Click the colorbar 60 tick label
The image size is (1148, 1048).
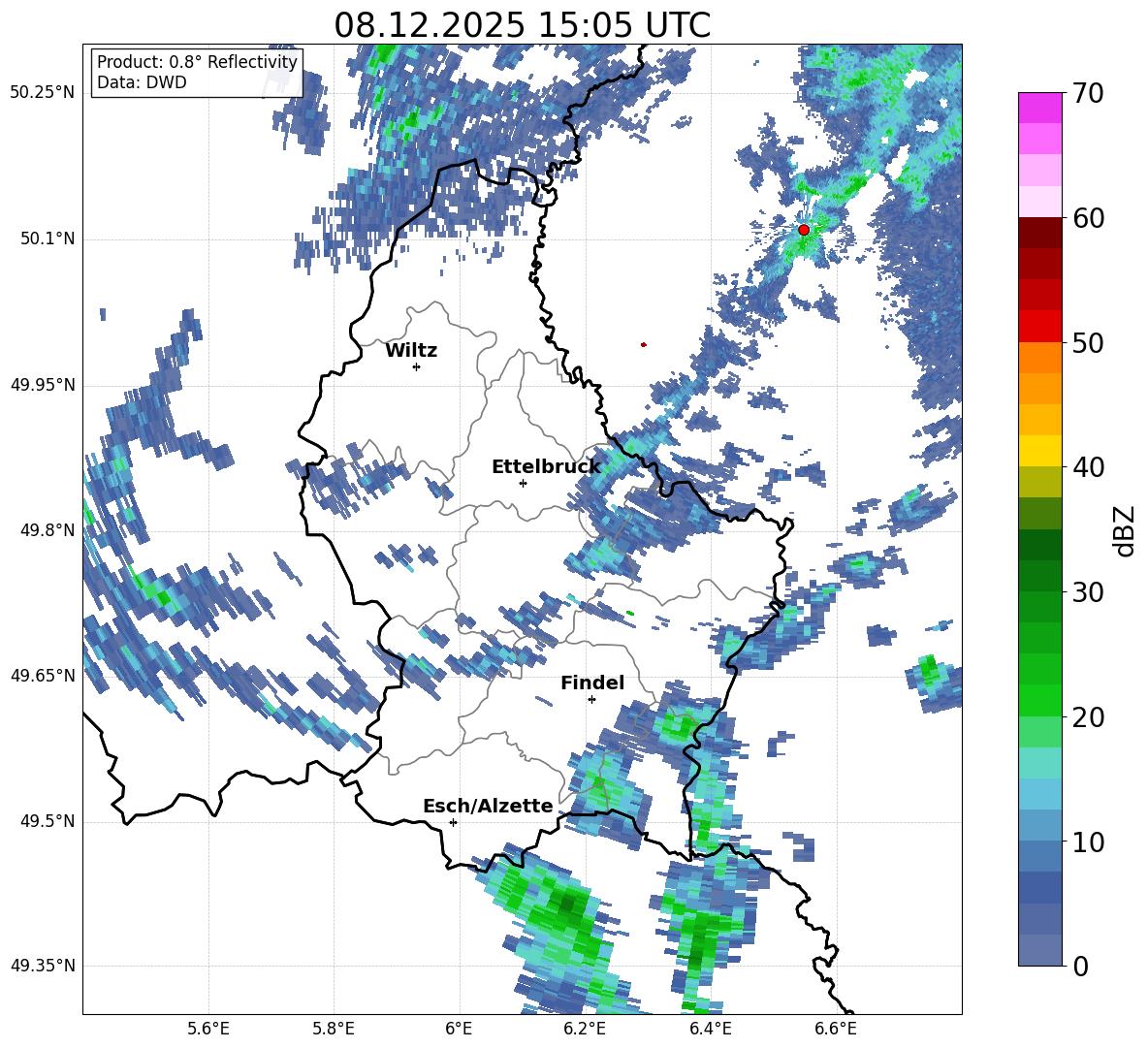[x=1088, y=218]
